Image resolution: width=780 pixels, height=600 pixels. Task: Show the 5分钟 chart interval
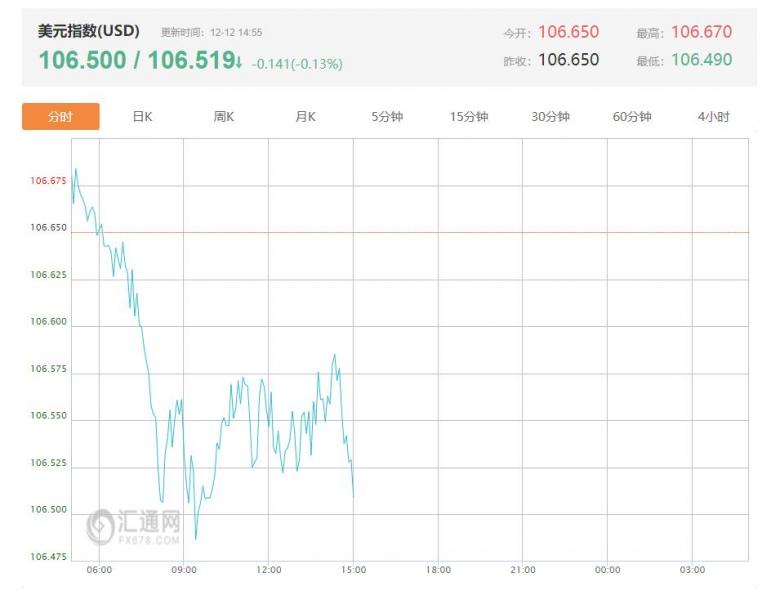387,117
